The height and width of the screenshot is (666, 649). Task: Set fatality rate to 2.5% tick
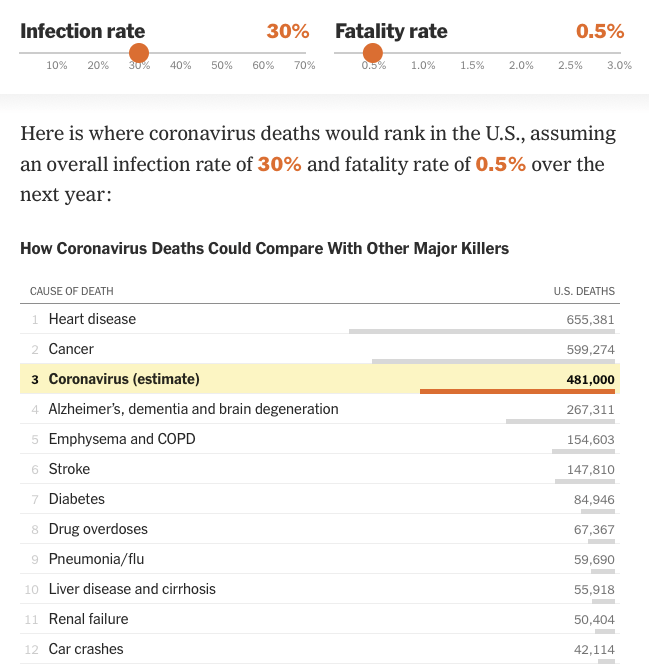(570, 53)
